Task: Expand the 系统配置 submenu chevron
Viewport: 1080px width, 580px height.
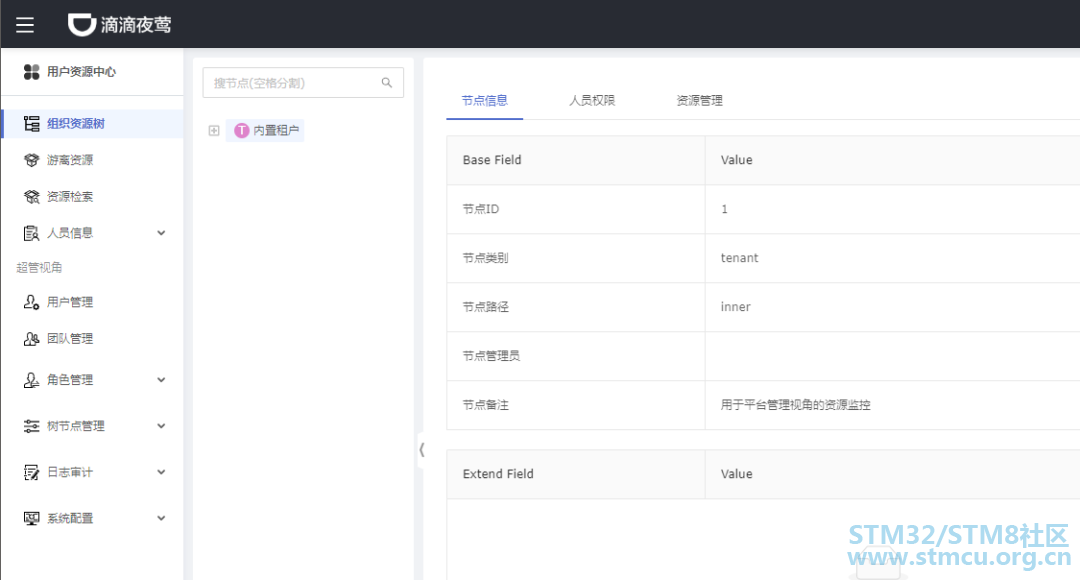Action: click(161, 518)
